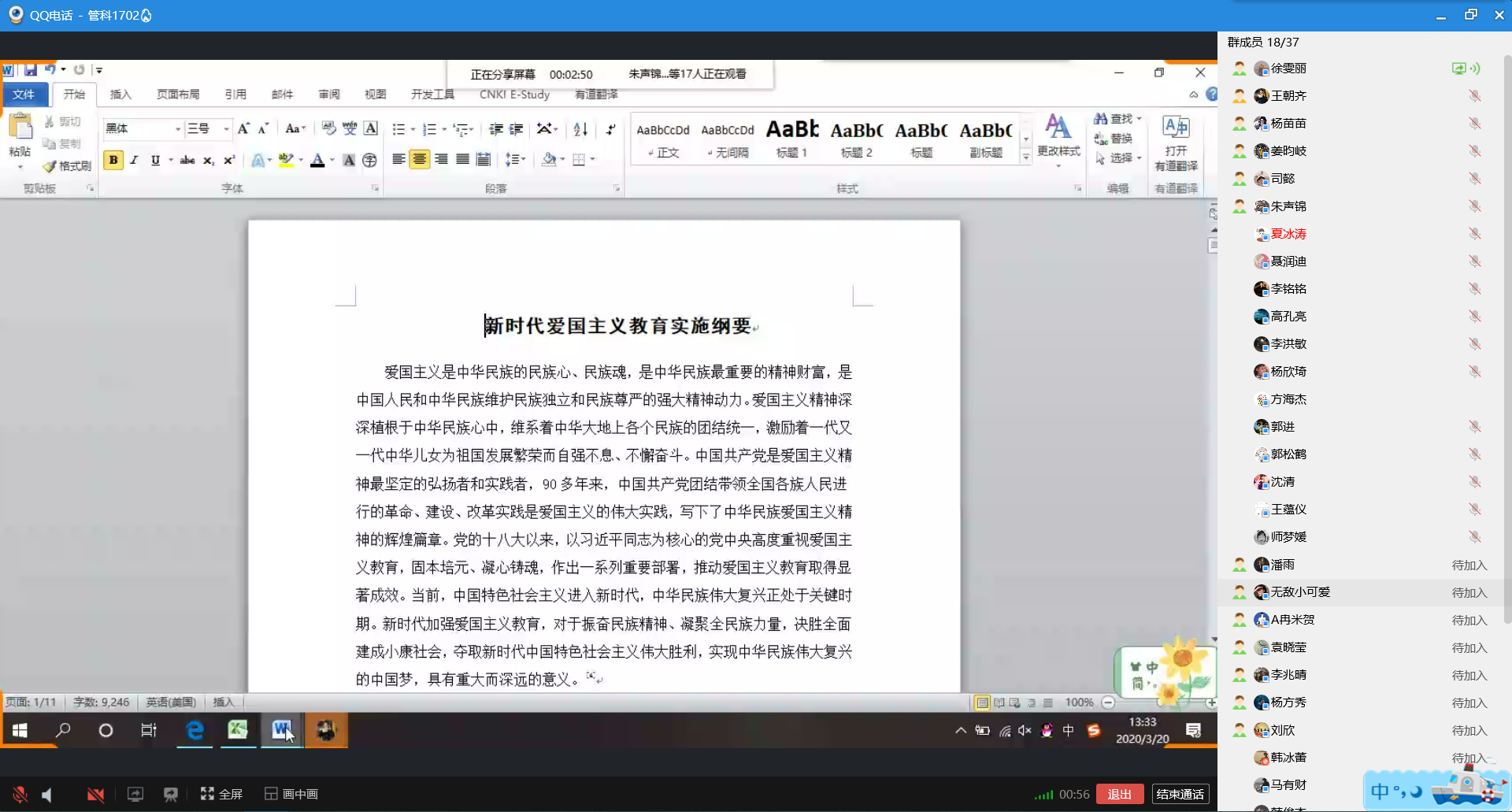Switch to 全屏 fullscreen view
The image size is (1512, 812).
coord(221,794)
